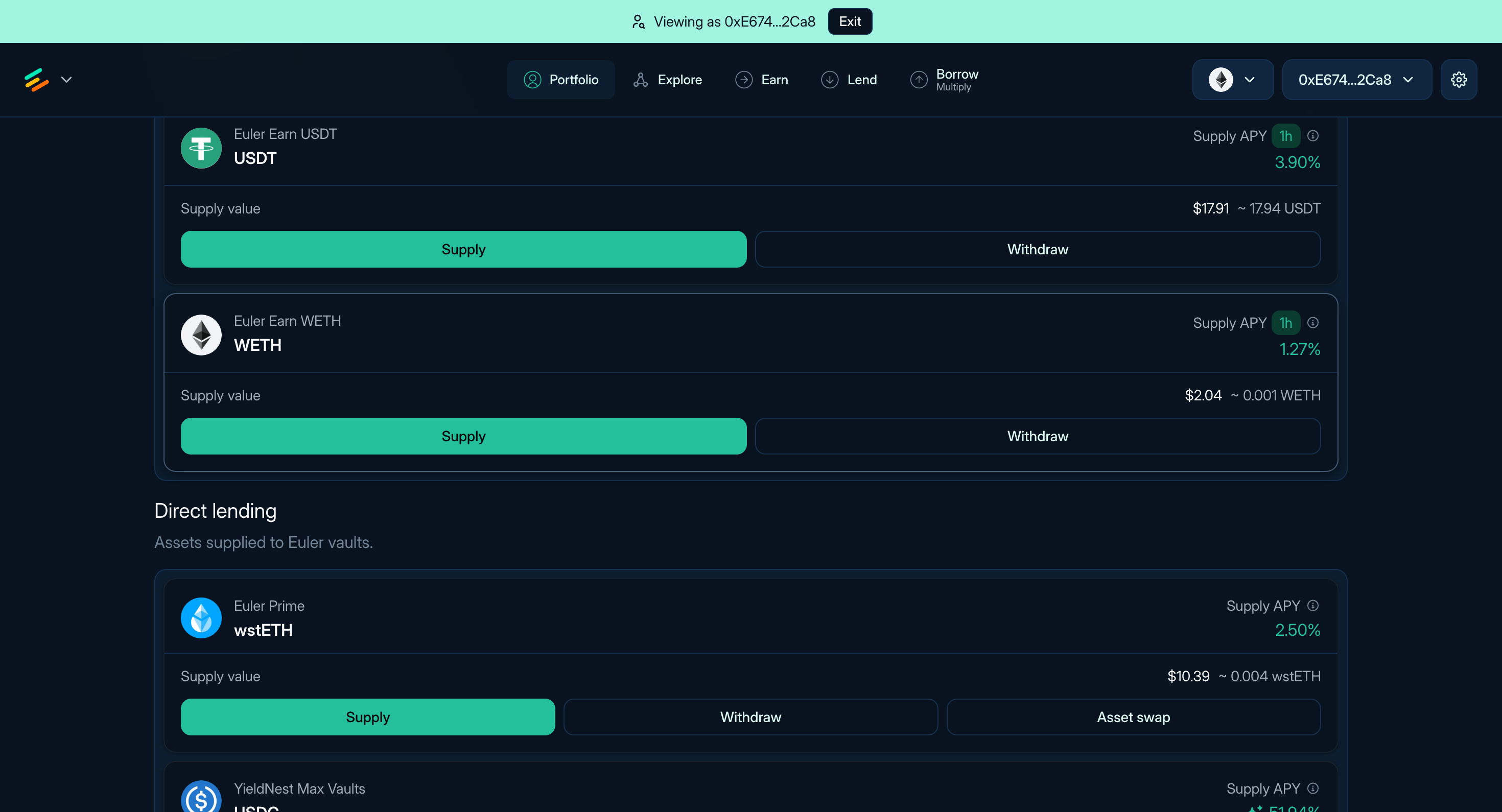Image resolution: width=1502 pixels, height=812 pixels.
Task: Supply to Euler Earn USDT
Action: click(463, 250)
